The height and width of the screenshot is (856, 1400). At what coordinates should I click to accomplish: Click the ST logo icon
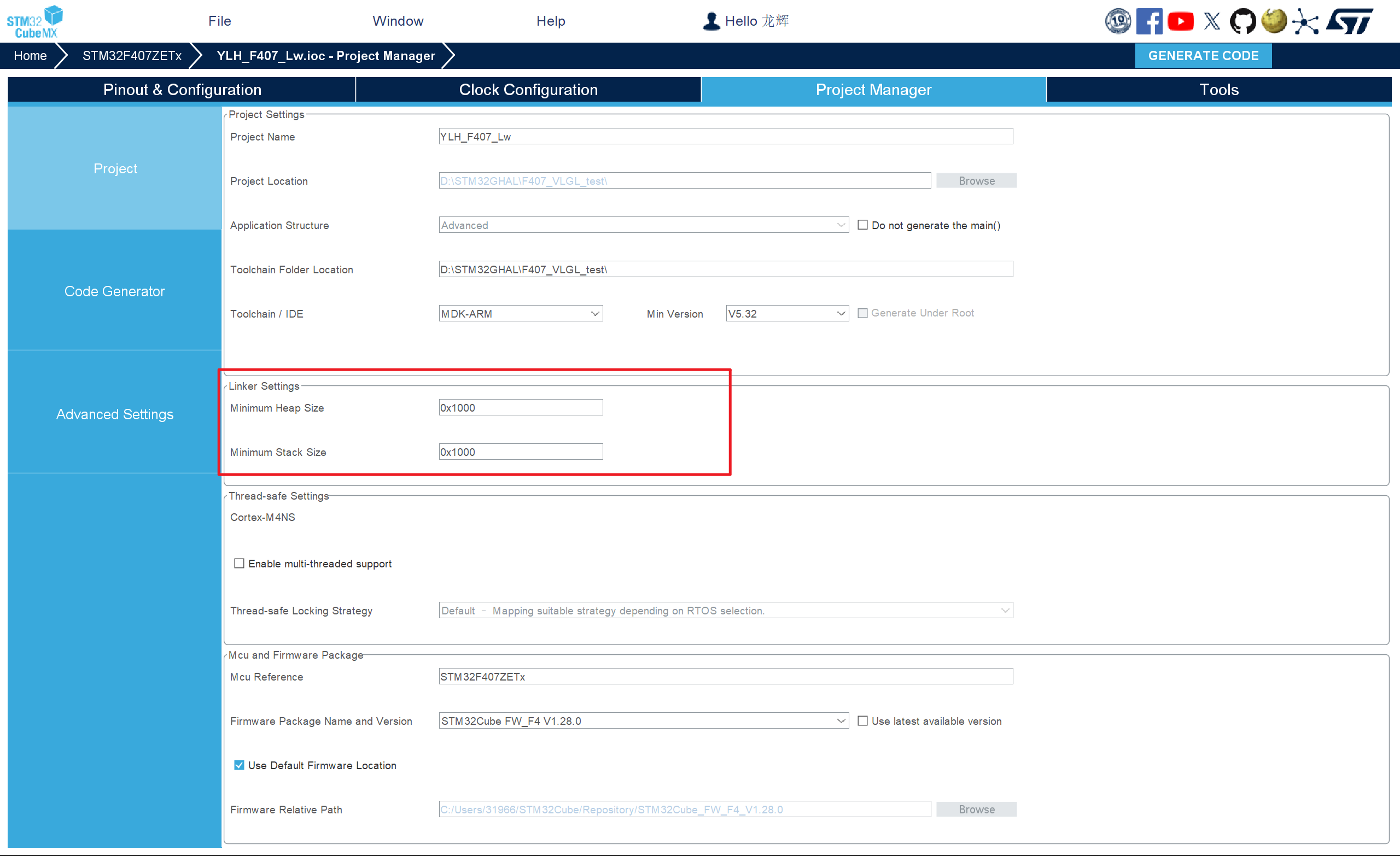coord(1350,21)
